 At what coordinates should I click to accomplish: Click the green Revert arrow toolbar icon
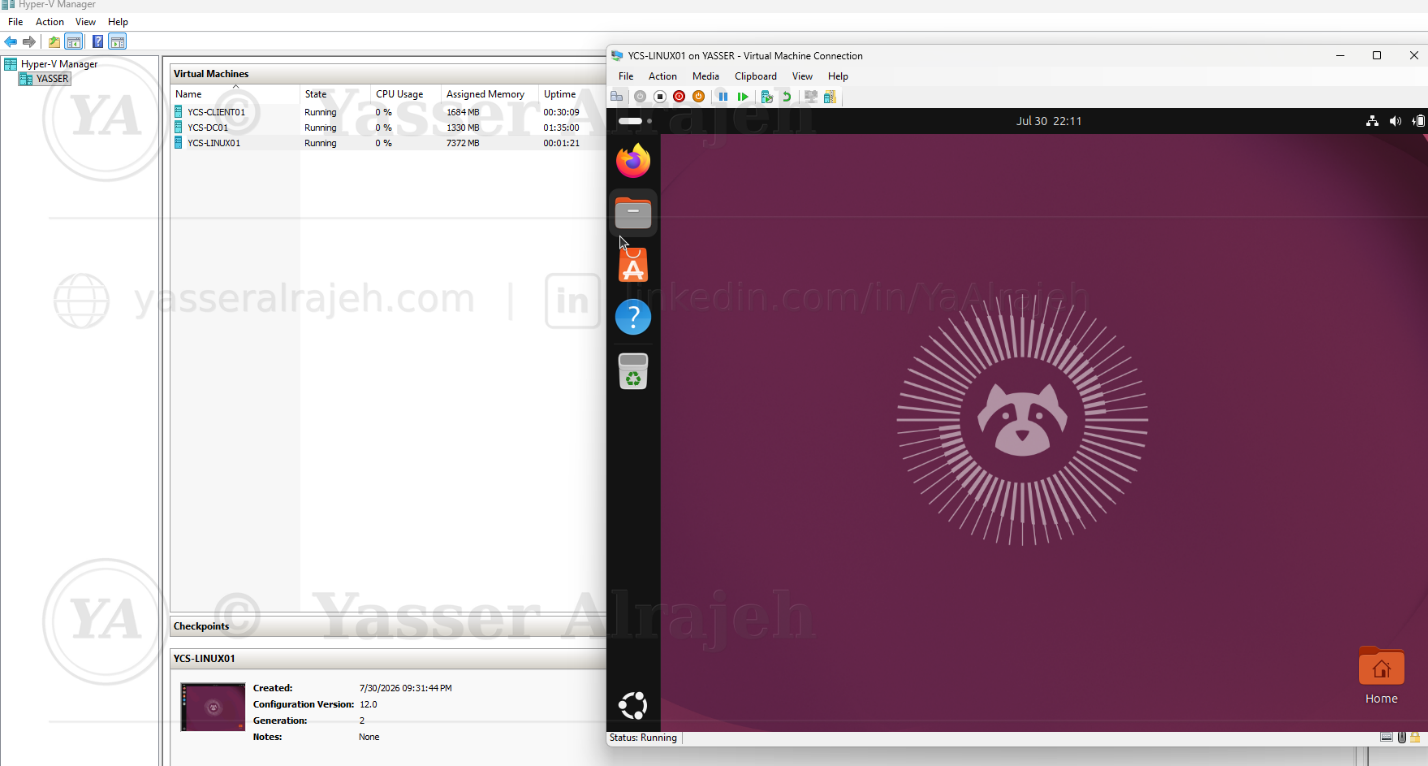(x=786, y=97)
